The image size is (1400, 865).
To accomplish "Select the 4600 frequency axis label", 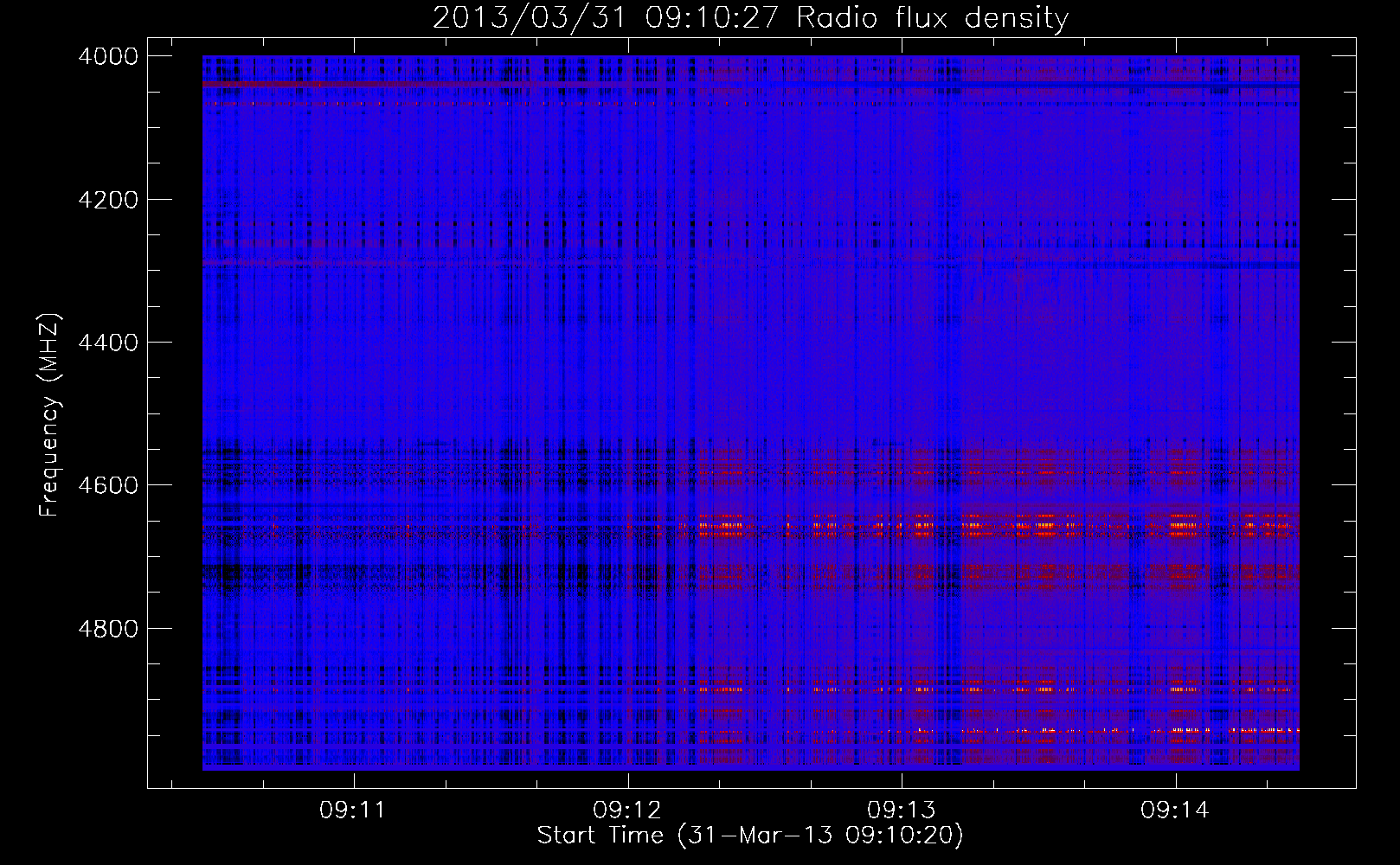I will point(108,485).
